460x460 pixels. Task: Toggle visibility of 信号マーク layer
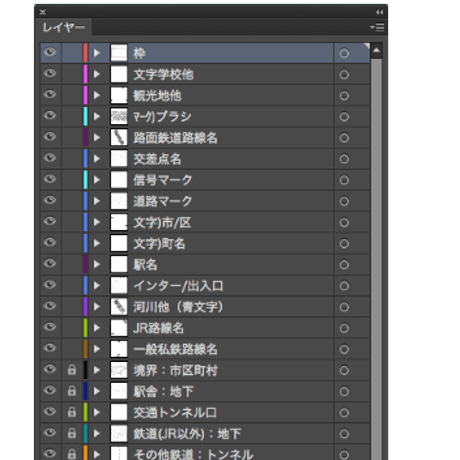50,179
